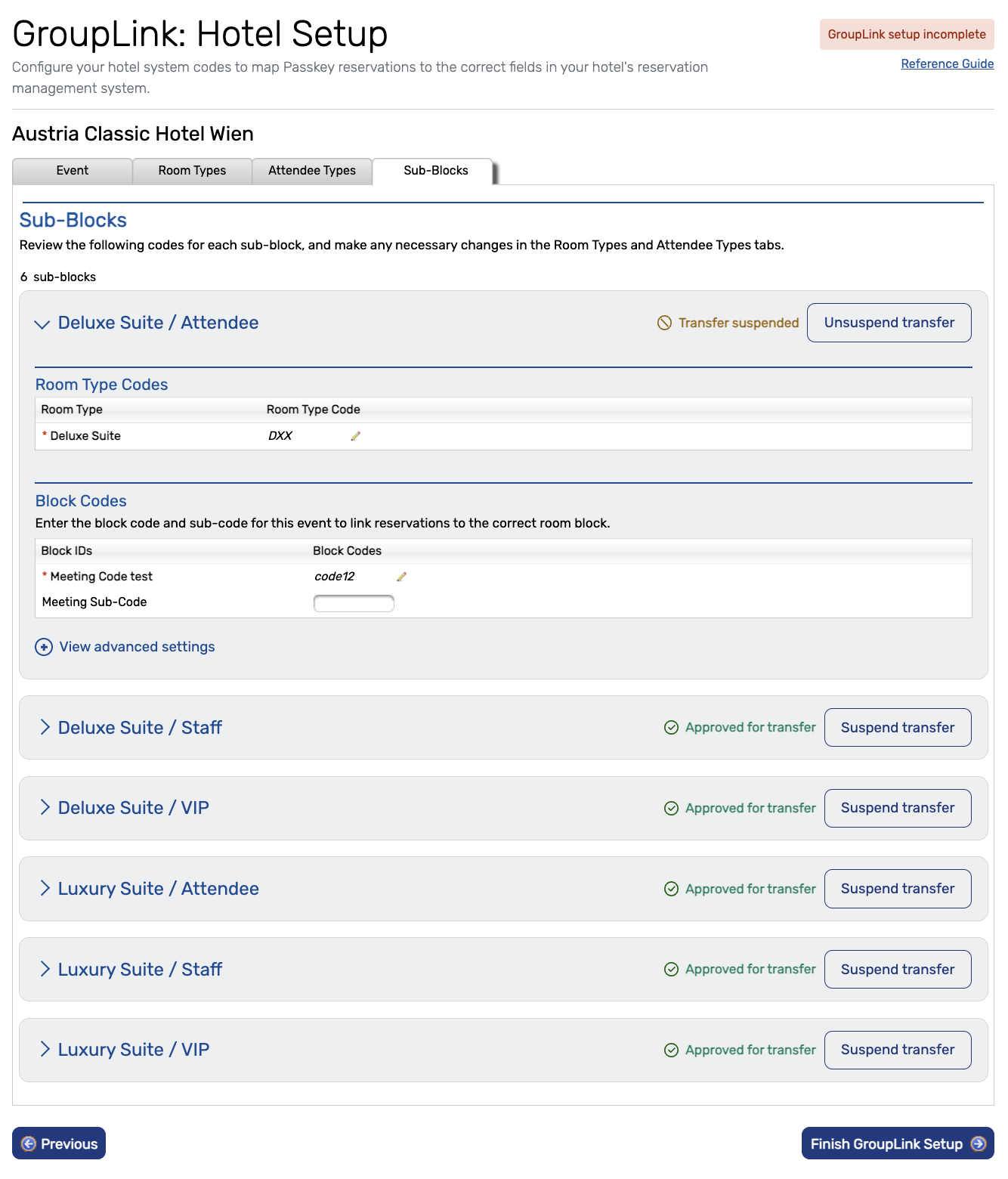1008x1179 pixels.
Task: Expand the Luxury Suite / Attendee sub-block
Action: point(45,888)
